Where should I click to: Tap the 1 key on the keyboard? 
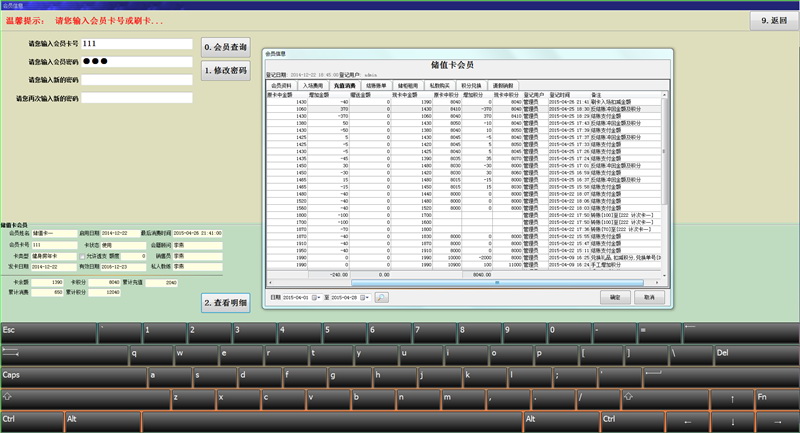[164, 333]
